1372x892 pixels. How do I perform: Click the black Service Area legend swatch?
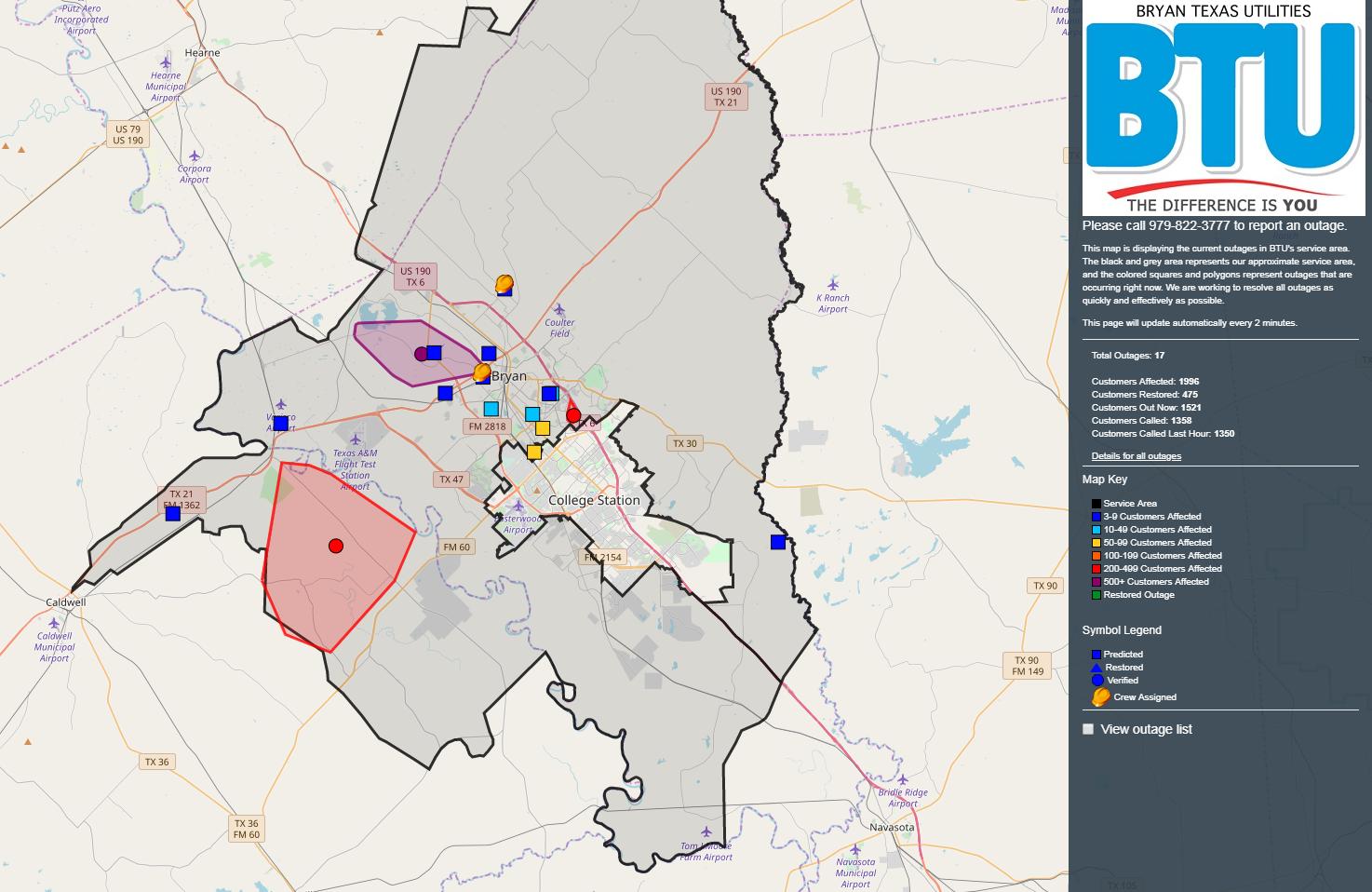point(1096,504)
